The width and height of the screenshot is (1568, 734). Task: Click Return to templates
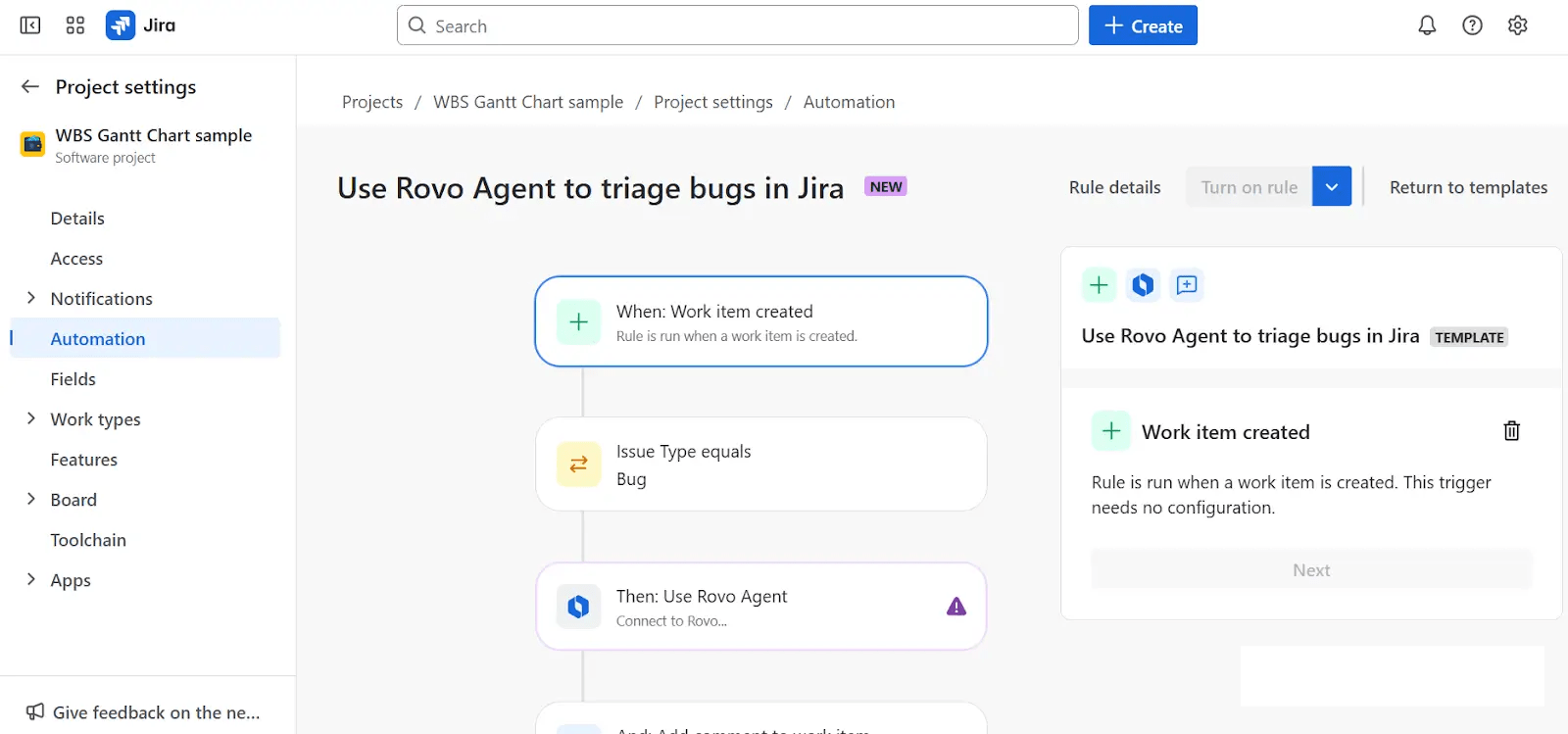[1468, 187]
